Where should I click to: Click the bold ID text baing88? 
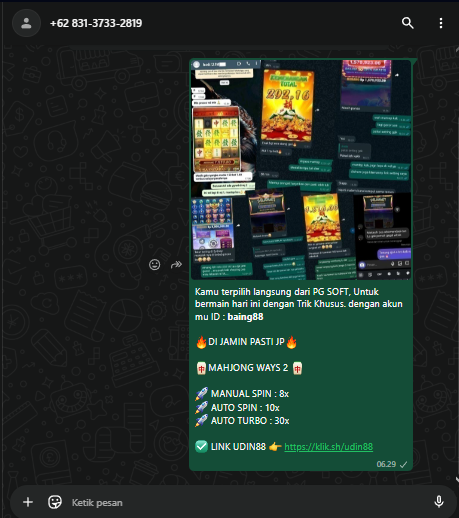click(245, 317)
